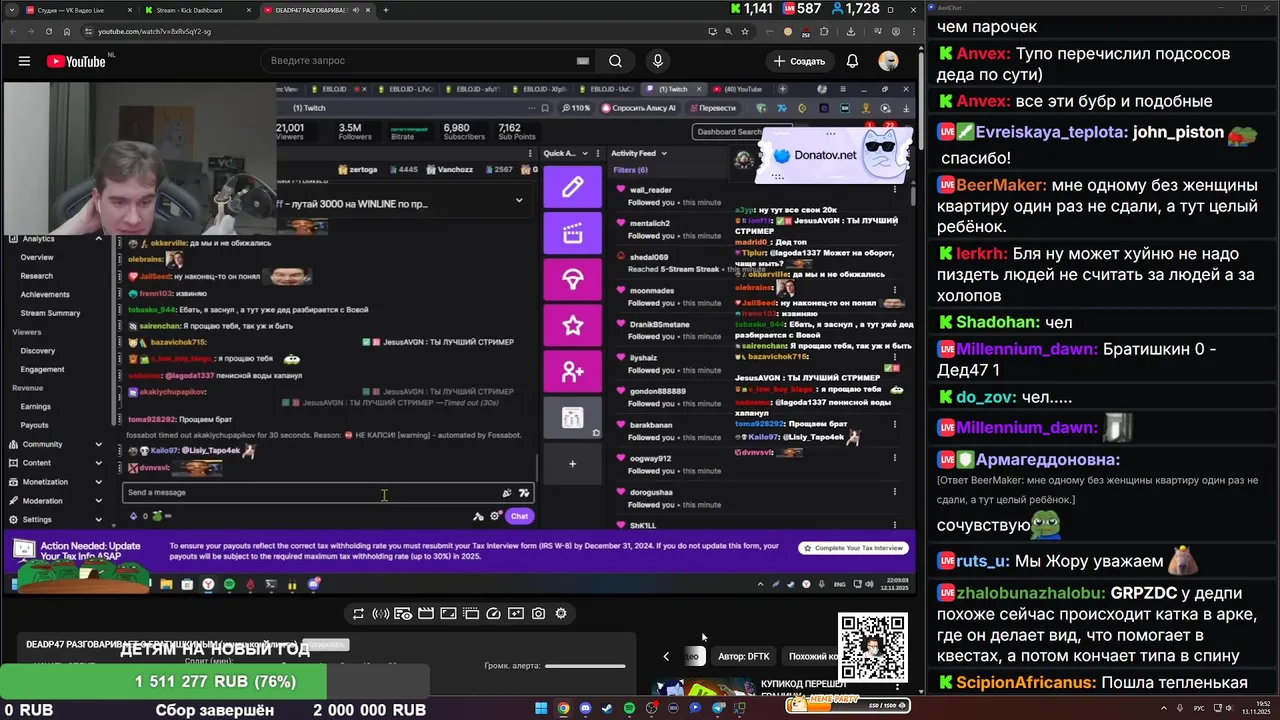Viewport: 1280px width, 720px height.
Task: Expand the stream title chevron
Action: tap(518, 200)
